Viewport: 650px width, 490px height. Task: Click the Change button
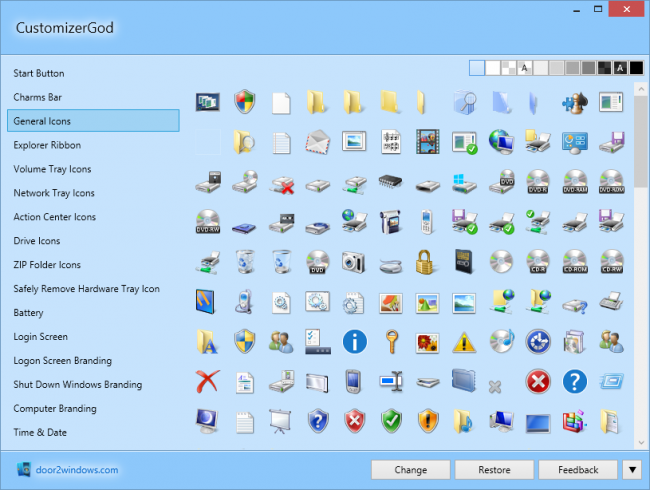point(410,470)
